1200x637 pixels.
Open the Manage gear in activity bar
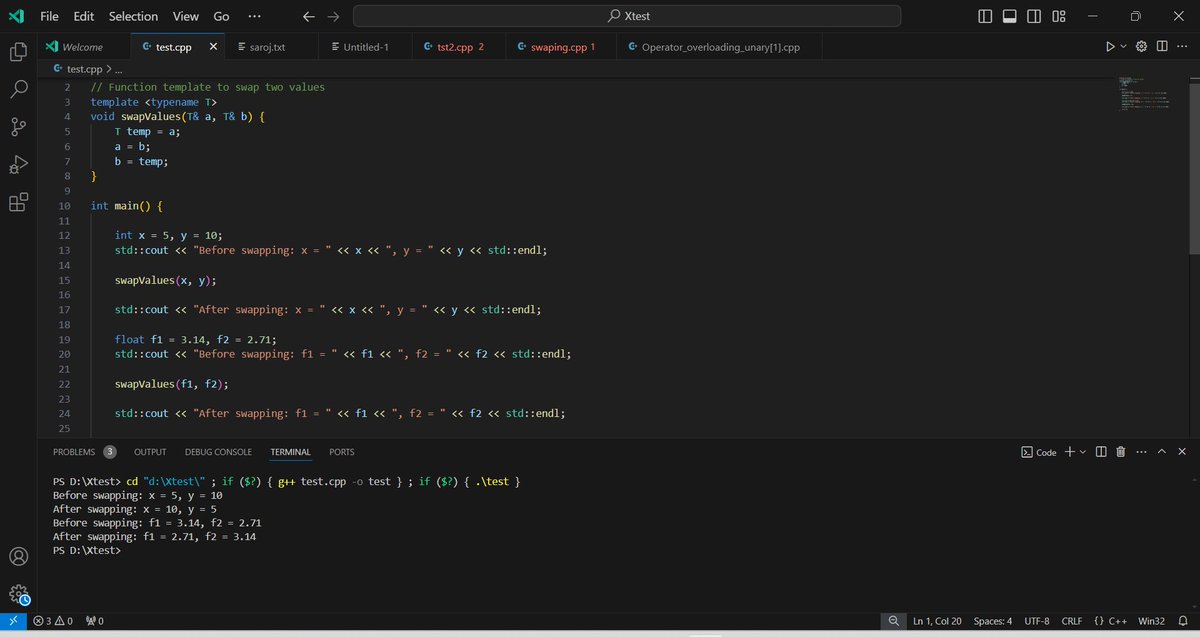(x=18, y=594)
